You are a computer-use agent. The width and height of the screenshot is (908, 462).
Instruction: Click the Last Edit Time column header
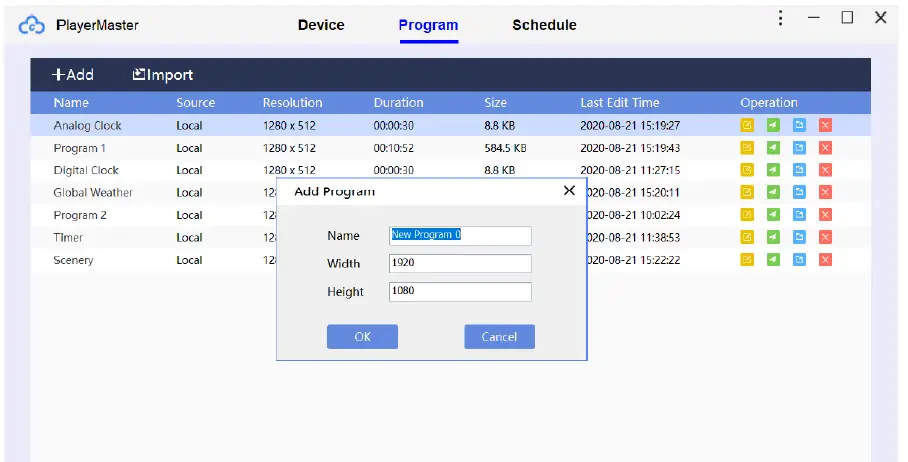click(x=620, y=102)
